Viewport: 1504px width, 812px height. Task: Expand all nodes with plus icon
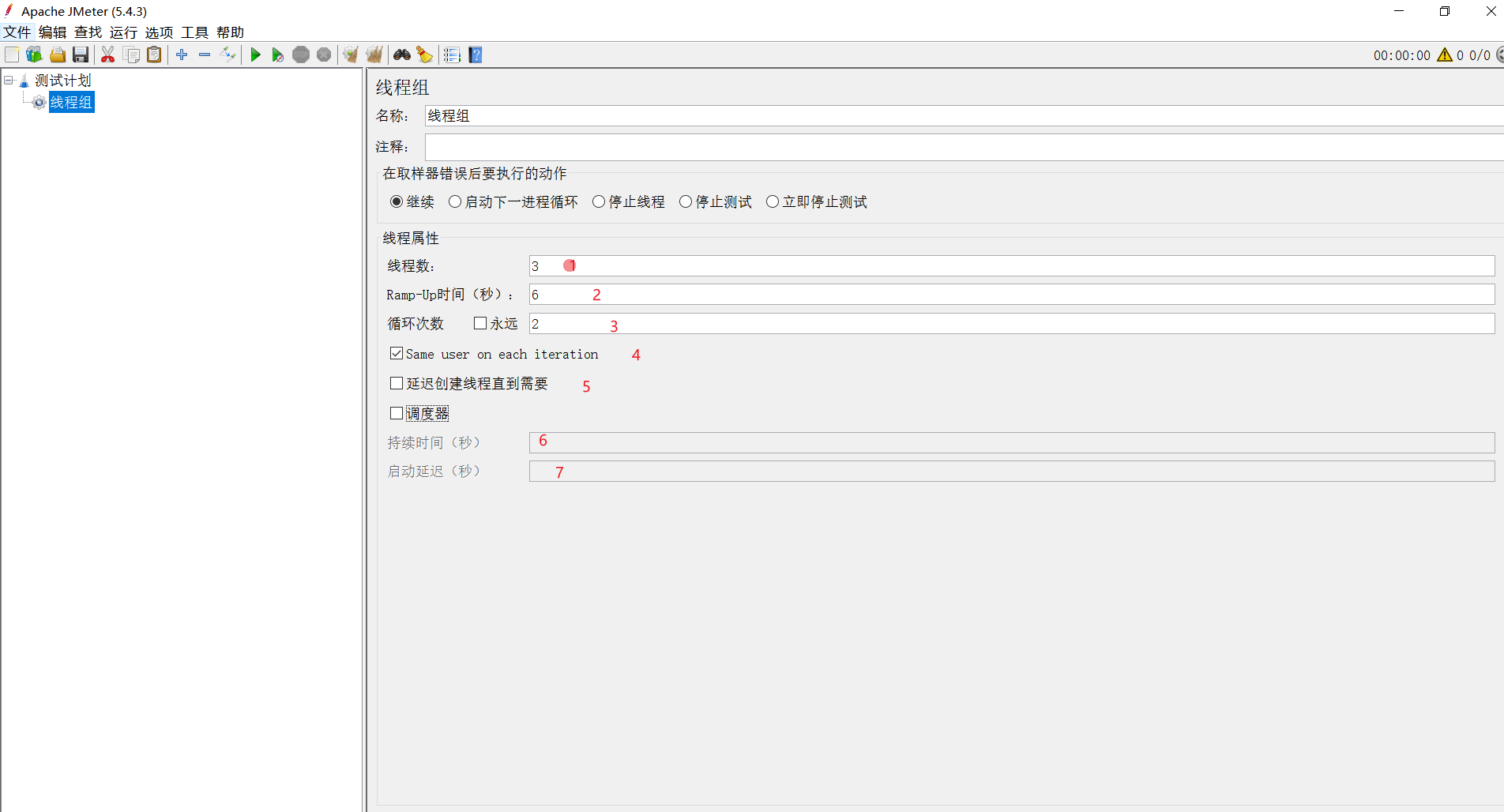[x=182, y=55]
